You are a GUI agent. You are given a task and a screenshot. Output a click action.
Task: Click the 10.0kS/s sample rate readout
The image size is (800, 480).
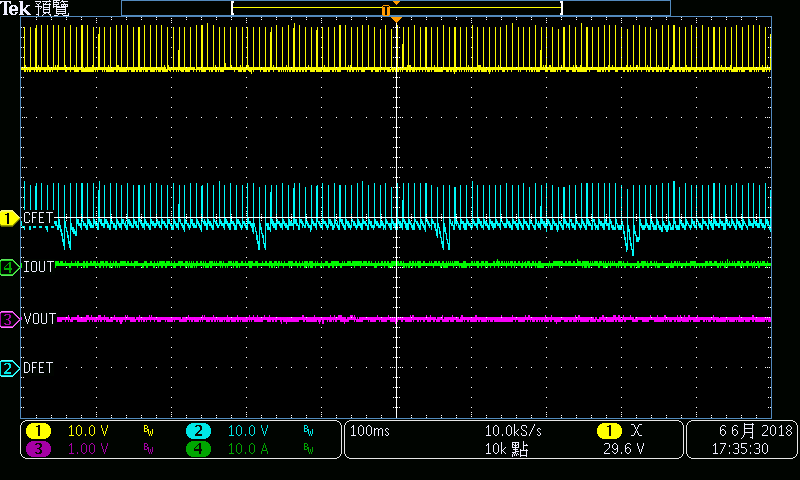click(x=513, y=431)
